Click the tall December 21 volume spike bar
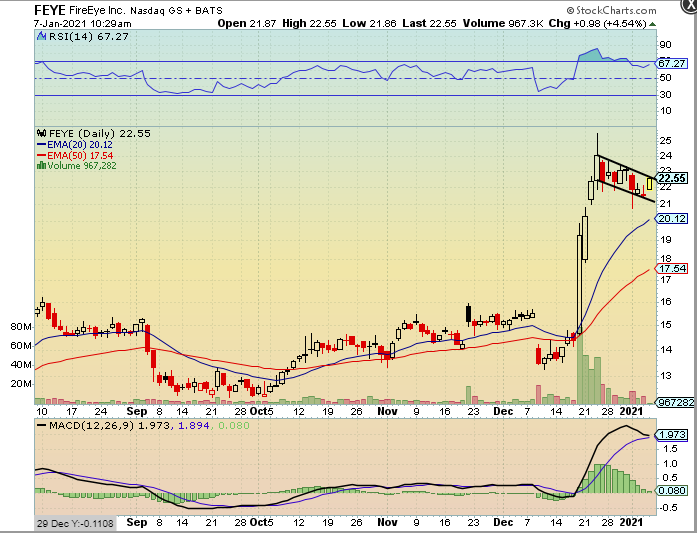 (579, 365)
